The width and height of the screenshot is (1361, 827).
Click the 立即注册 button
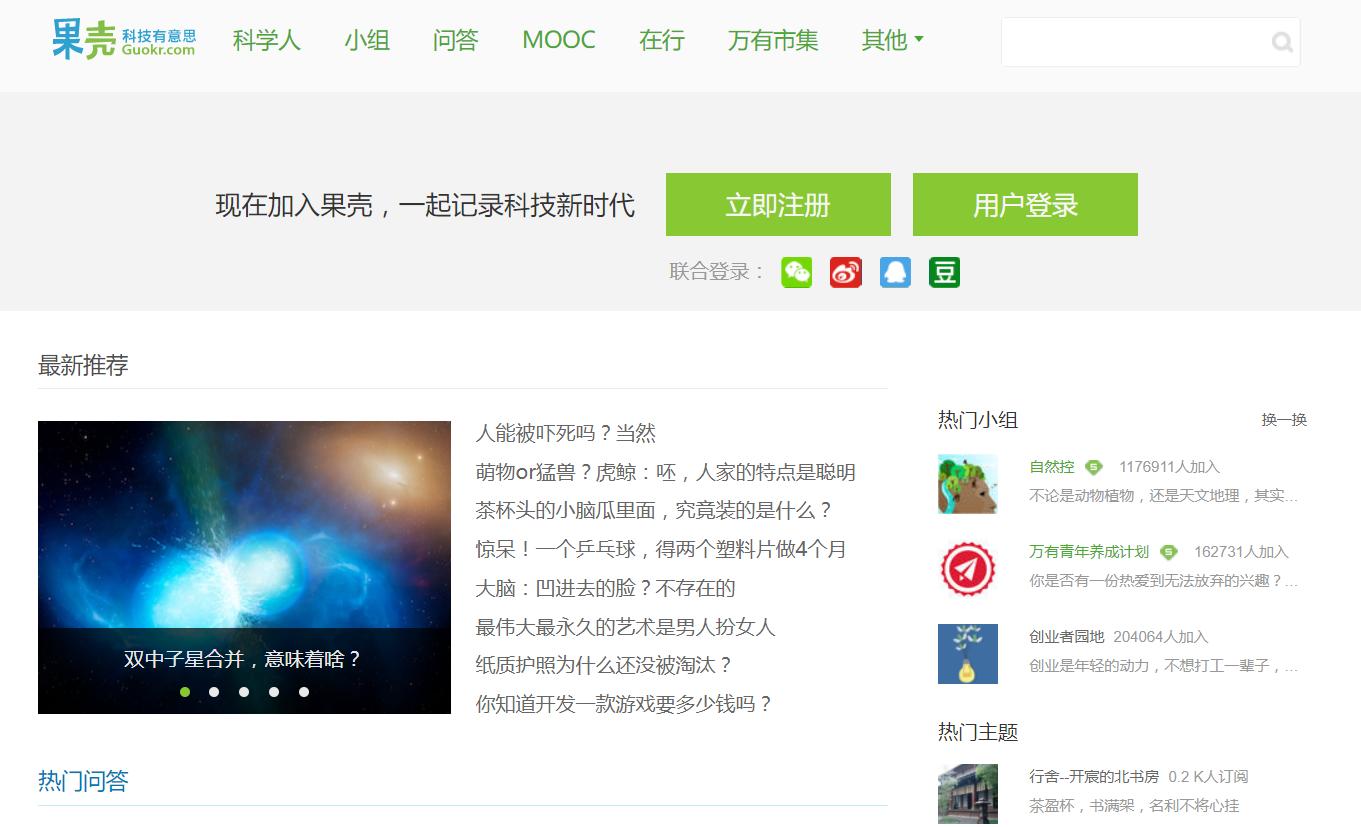(778, 205)
